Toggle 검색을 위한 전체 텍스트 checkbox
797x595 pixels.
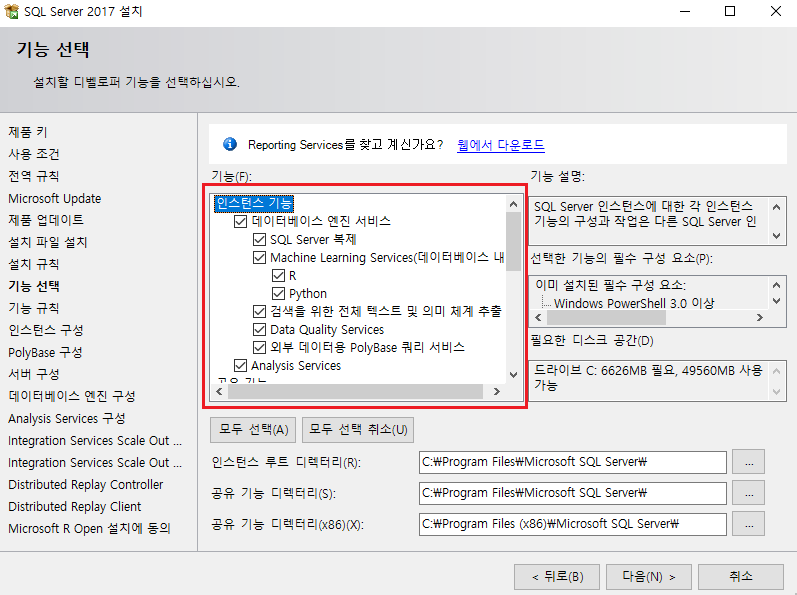[x=259, y=311]
